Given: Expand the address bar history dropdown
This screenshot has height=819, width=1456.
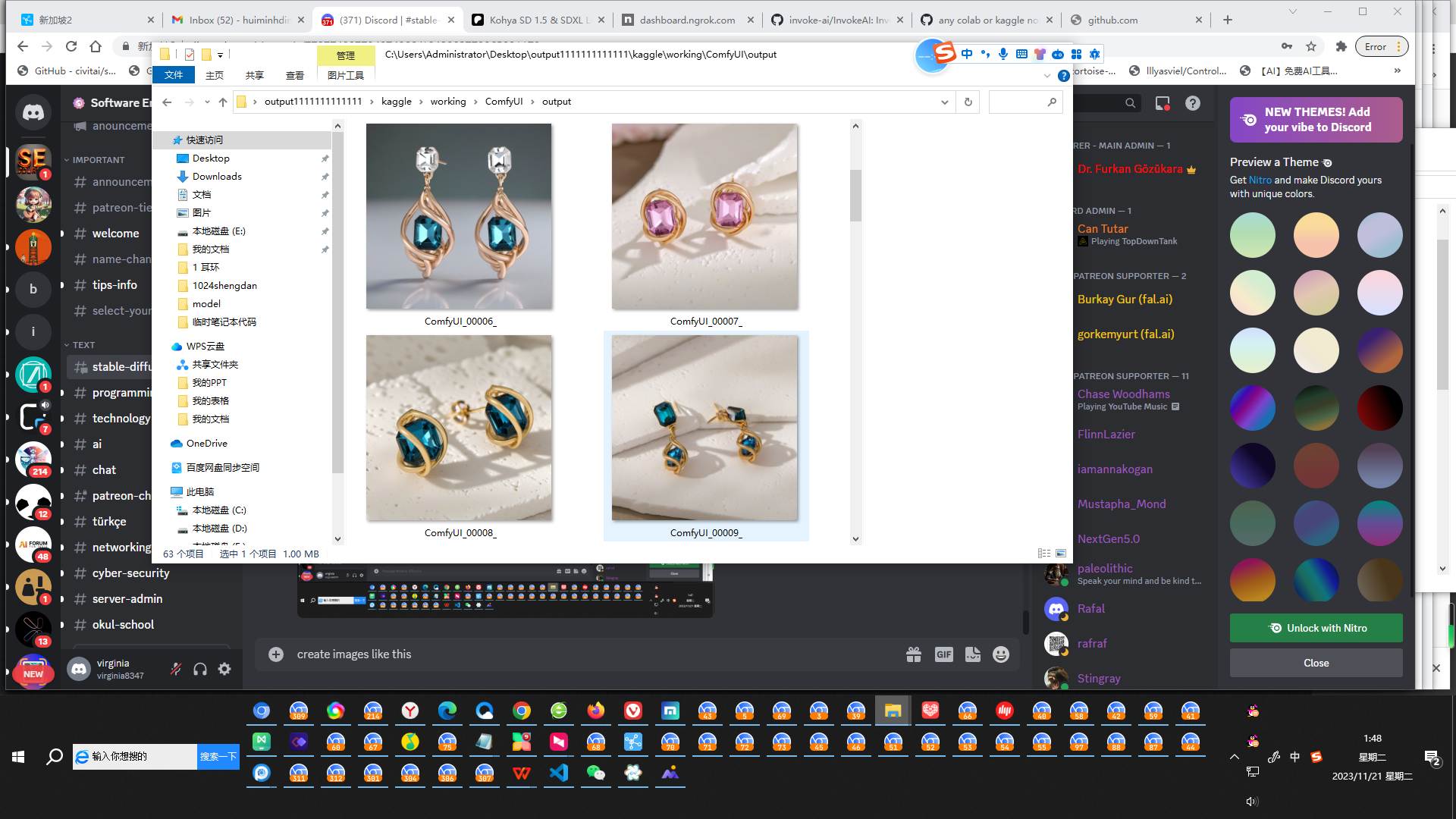Looking at the screenshot, I should pos(945,102).
